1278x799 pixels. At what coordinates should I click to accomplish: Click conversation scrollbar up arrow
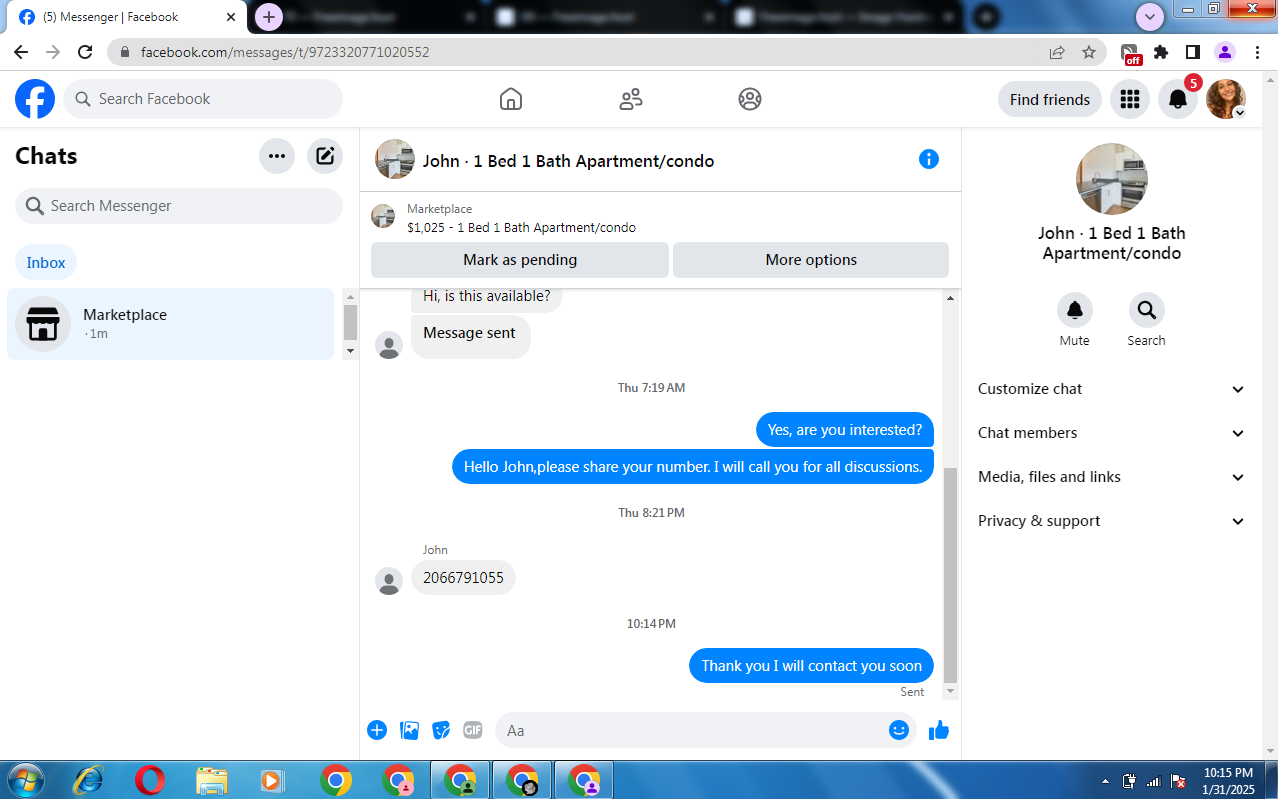point(950,298)
